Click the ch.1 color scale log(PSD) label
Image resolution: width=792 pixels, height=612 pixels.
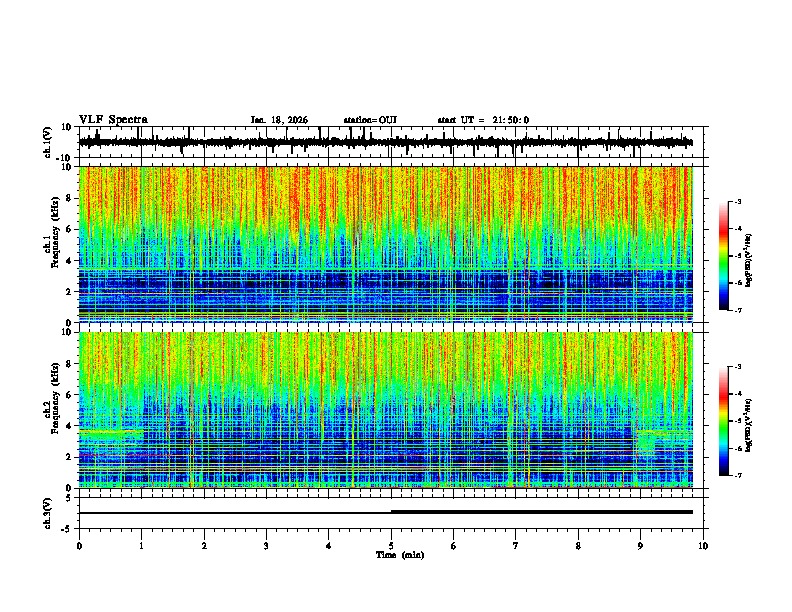tap(749, 261)
